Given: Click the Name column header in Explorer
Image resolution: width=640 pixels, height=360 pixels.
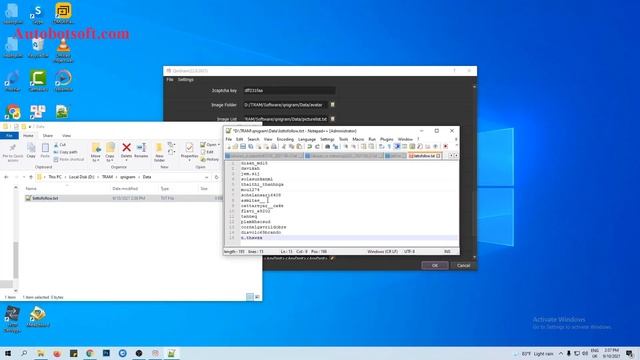Looking at the screenshot, I should pos(31,189).
